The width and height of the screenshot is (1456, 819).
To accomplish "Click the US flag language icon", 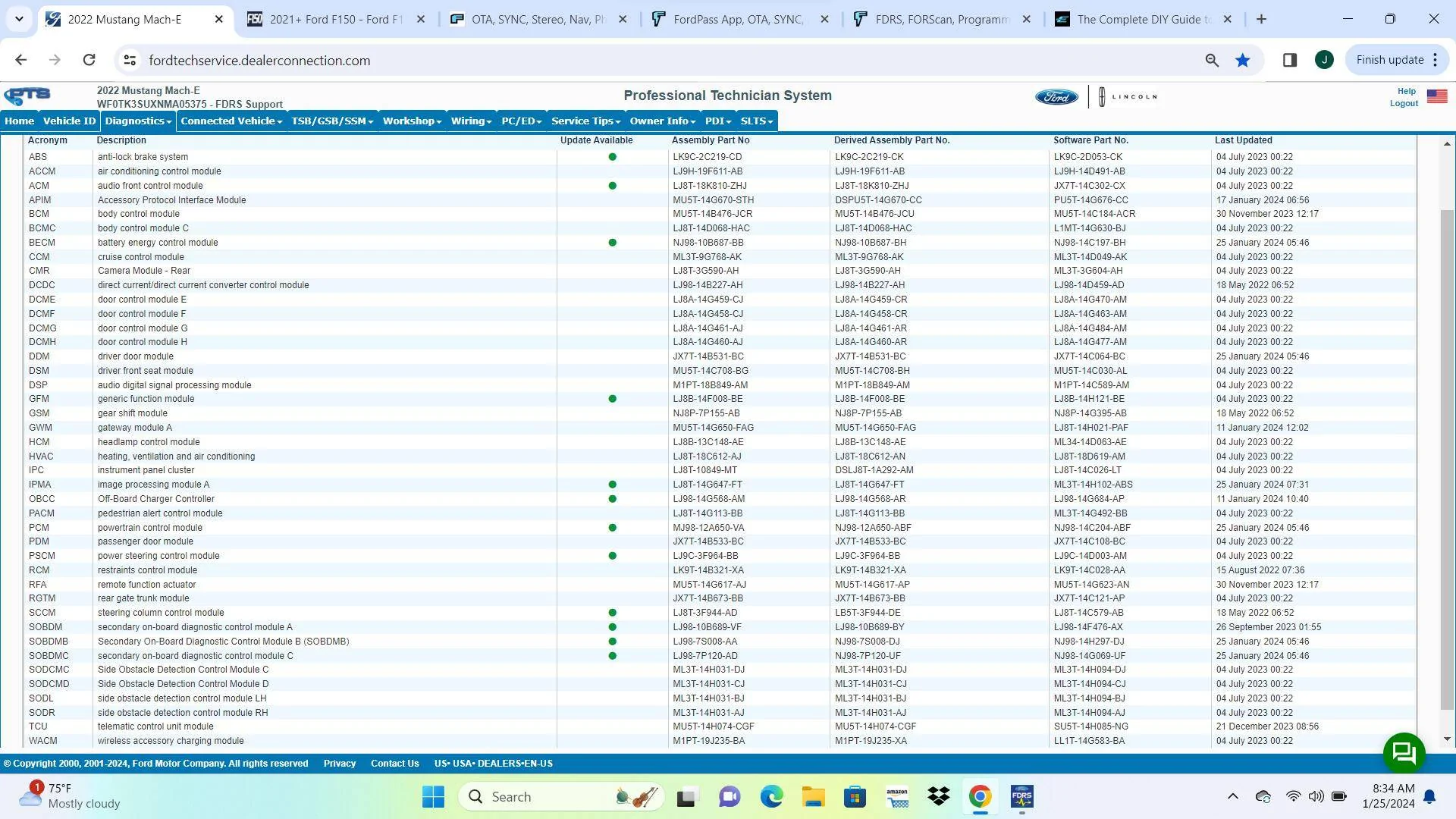I will tap(1437, 96).
